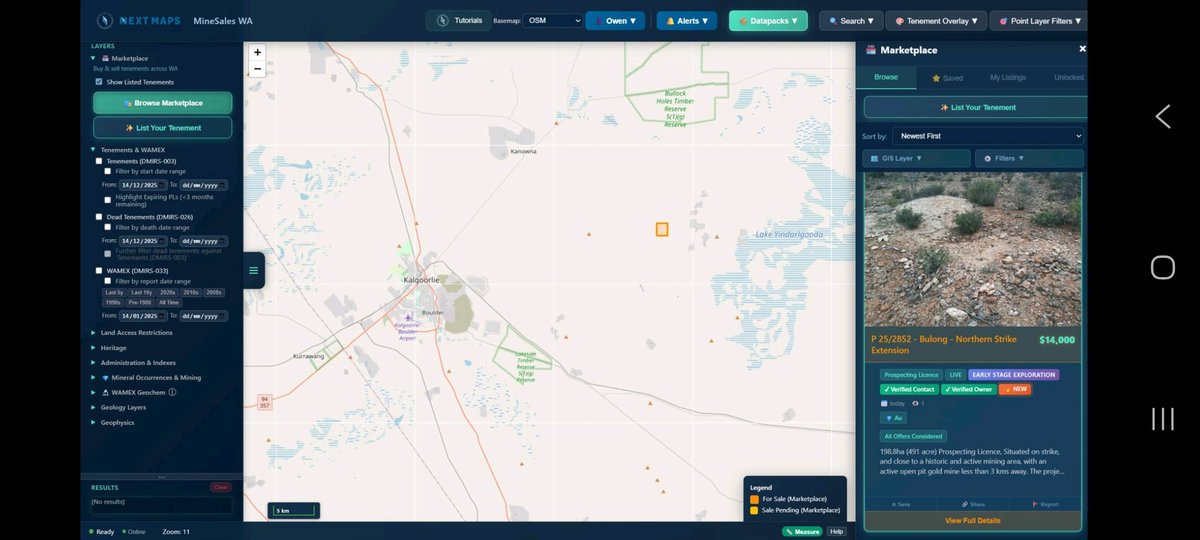This screenshot has width=1200, height=540.
Task: Click the Browse Marketplace button
Action: point(163,103)
